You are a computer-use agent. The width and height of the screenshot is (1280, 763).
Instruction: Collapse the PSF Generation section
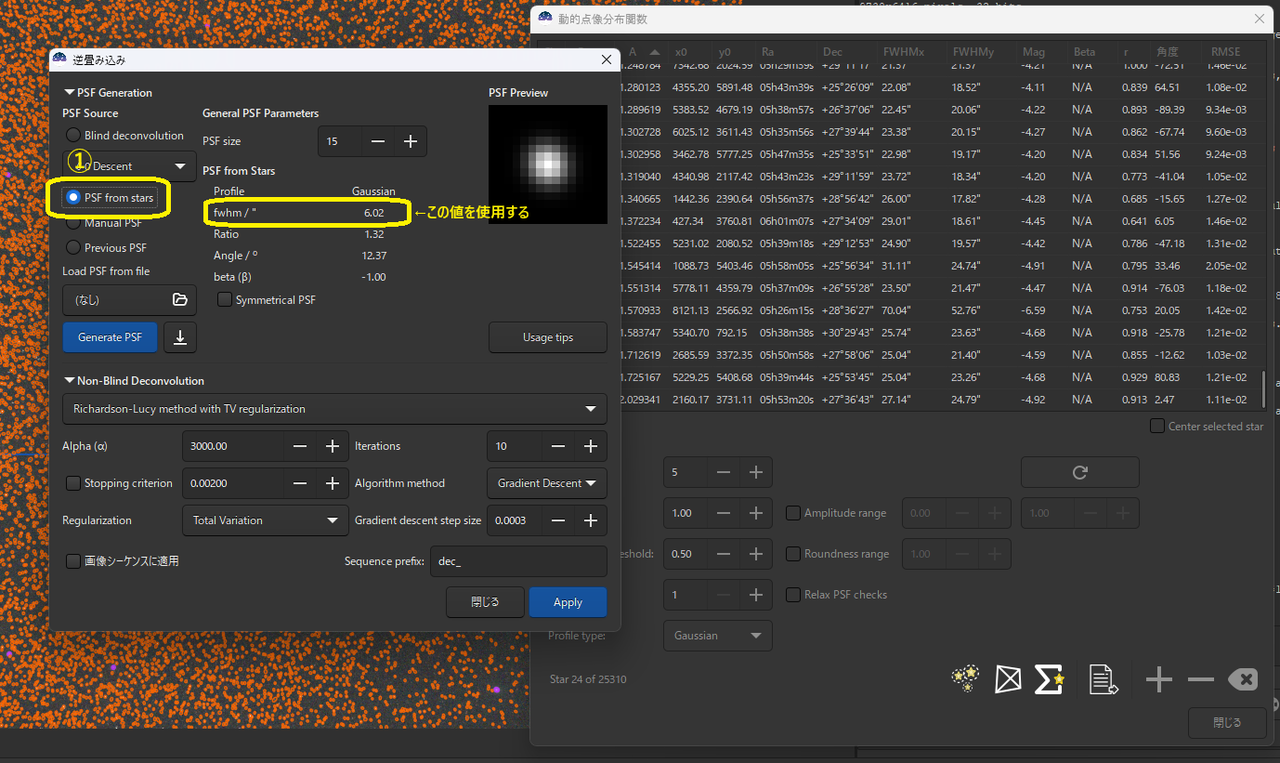69,93
